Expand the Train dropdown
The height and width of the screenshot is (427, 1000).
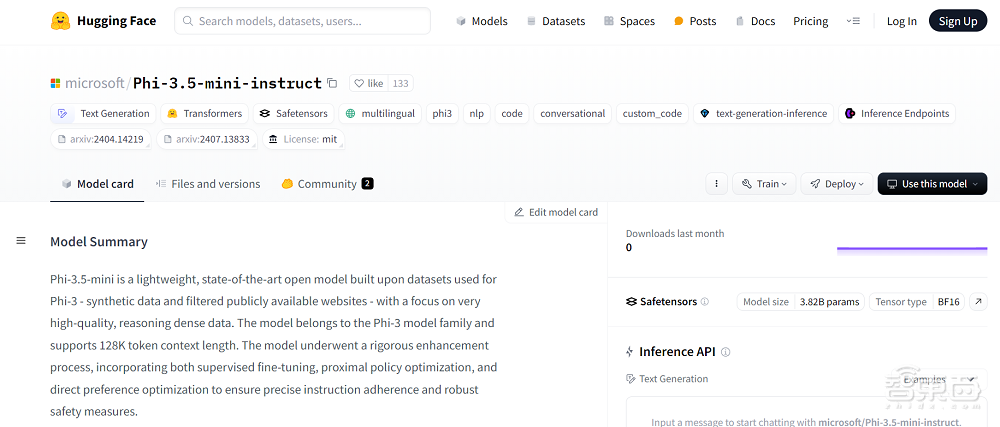click(765, 184)
